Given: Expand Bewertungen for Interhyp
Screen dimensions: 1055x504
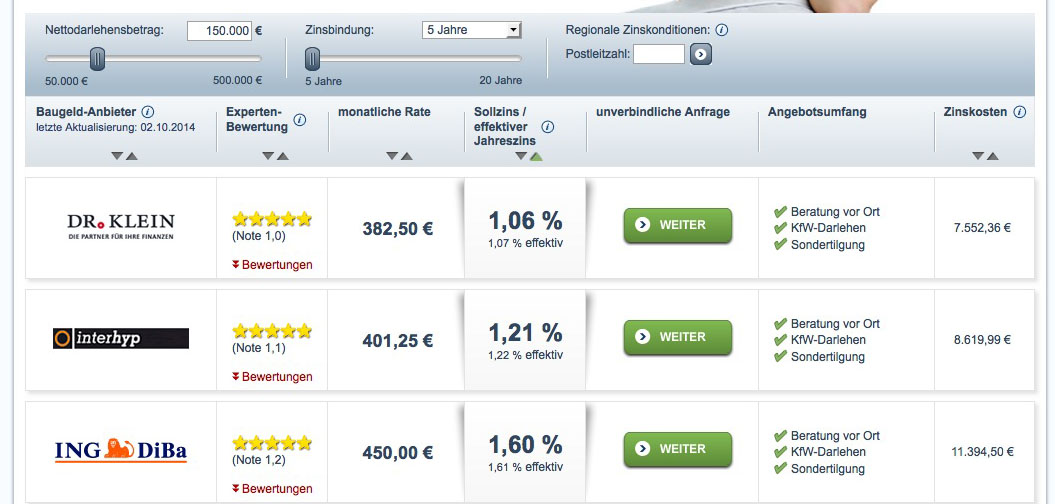Looking at the screenshot, I should [272, 376].
